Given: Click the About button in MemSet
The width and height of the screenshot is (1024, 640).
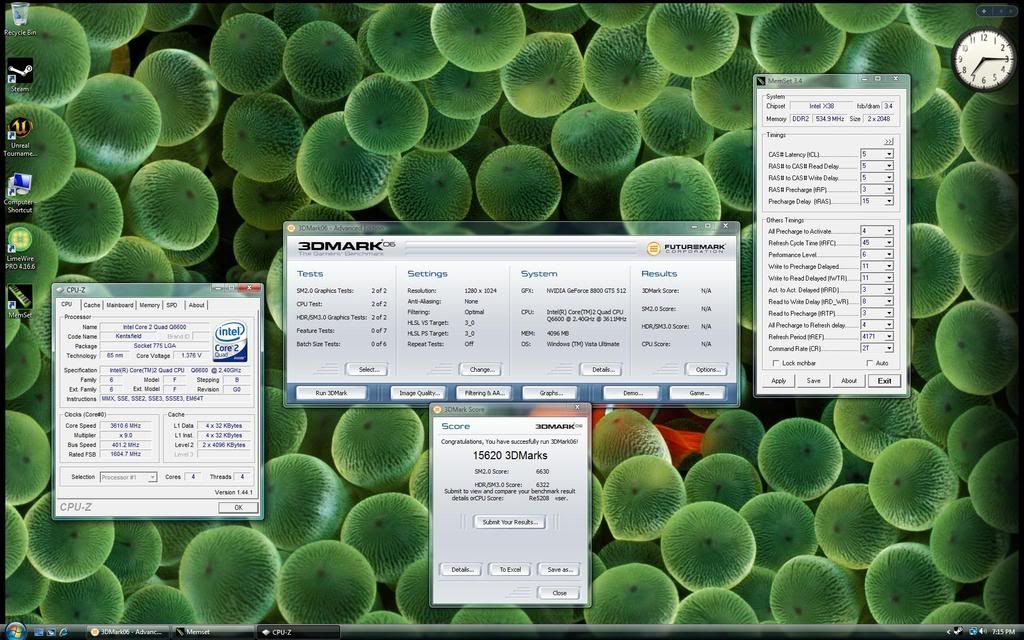Looking at the screenshot, I should [848, 381].
